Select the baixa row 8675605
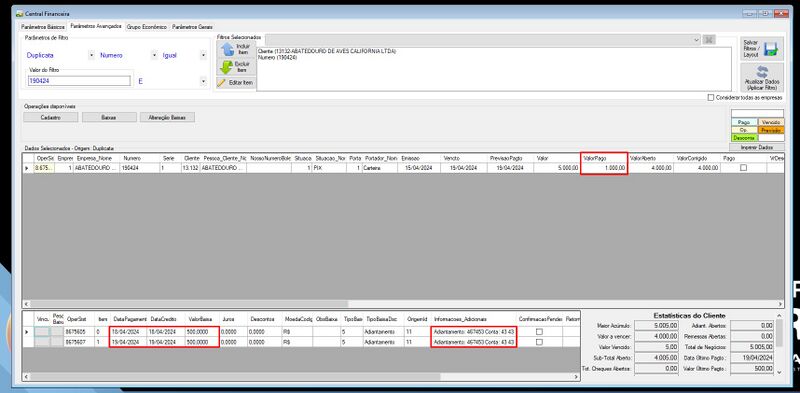 click(x=301, y=331)
